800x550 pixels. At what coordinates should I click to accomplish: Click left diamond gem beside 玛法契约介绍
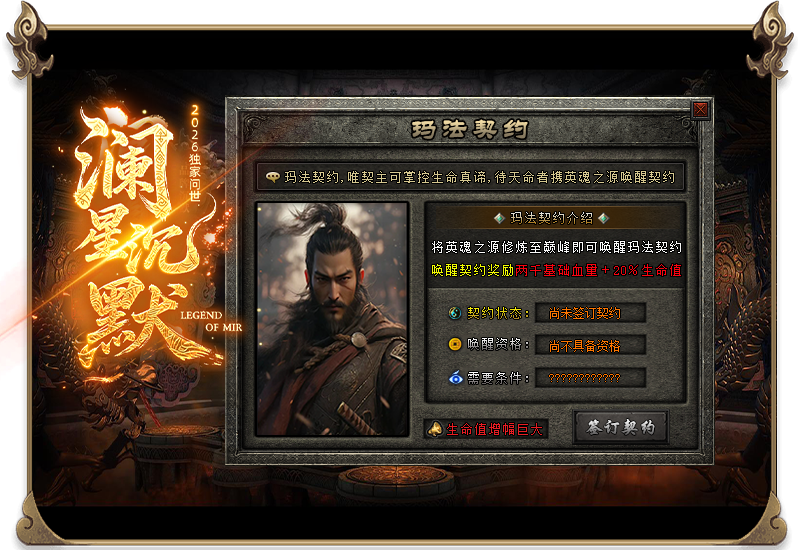(x=499, y=218)
